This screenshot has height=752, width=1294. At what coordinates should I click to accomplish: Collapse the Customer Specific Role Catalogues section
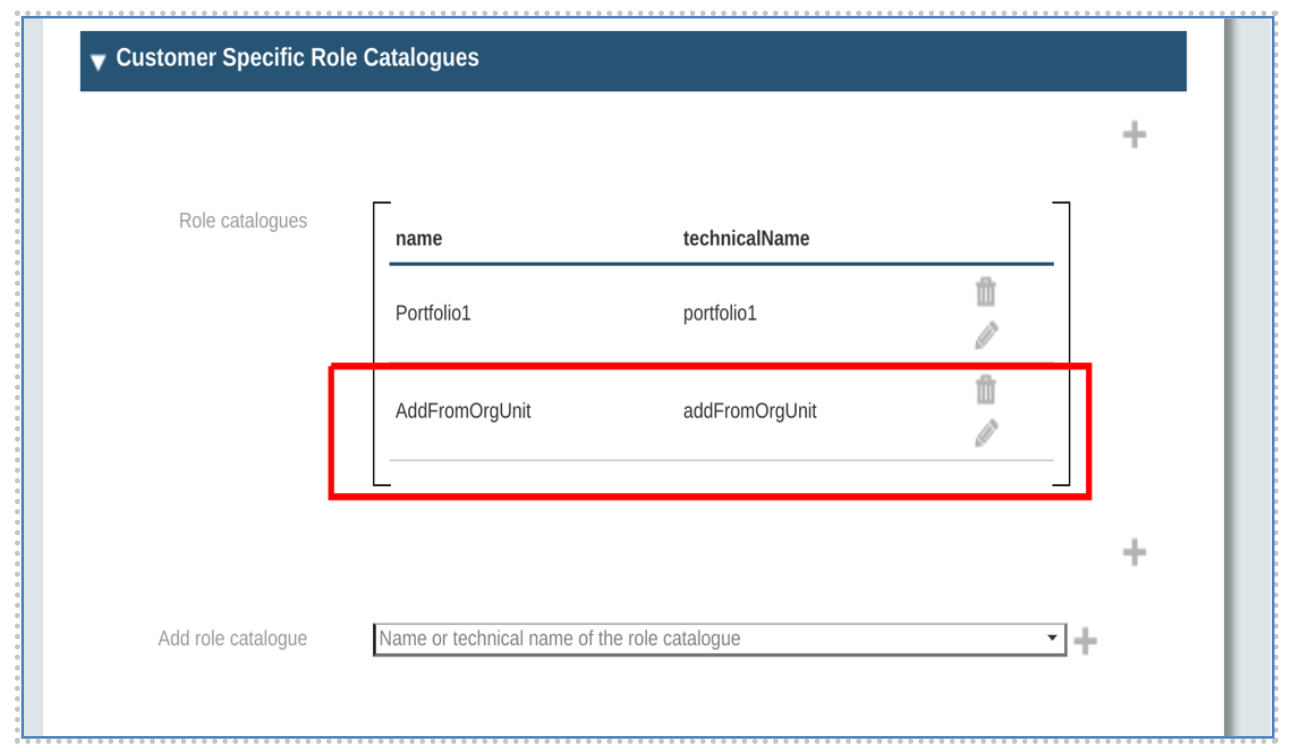(x=98, y=61)
